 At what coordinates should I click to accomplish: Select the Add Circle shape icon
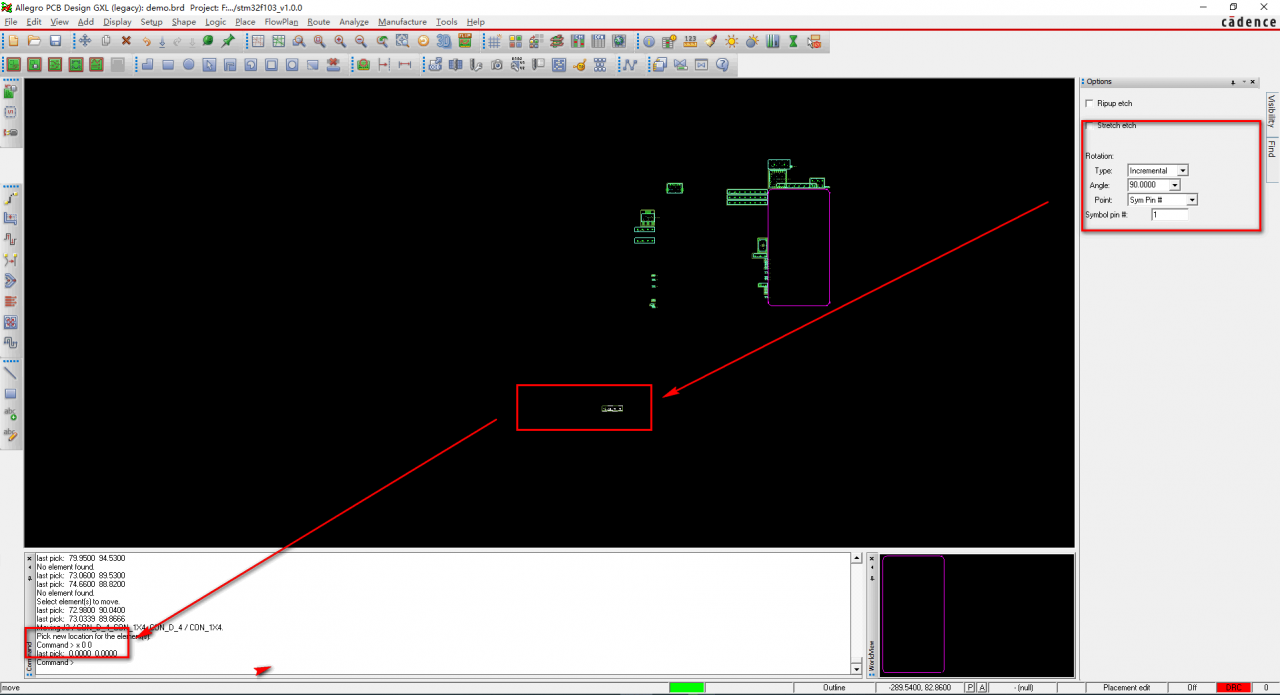[188, 65]
